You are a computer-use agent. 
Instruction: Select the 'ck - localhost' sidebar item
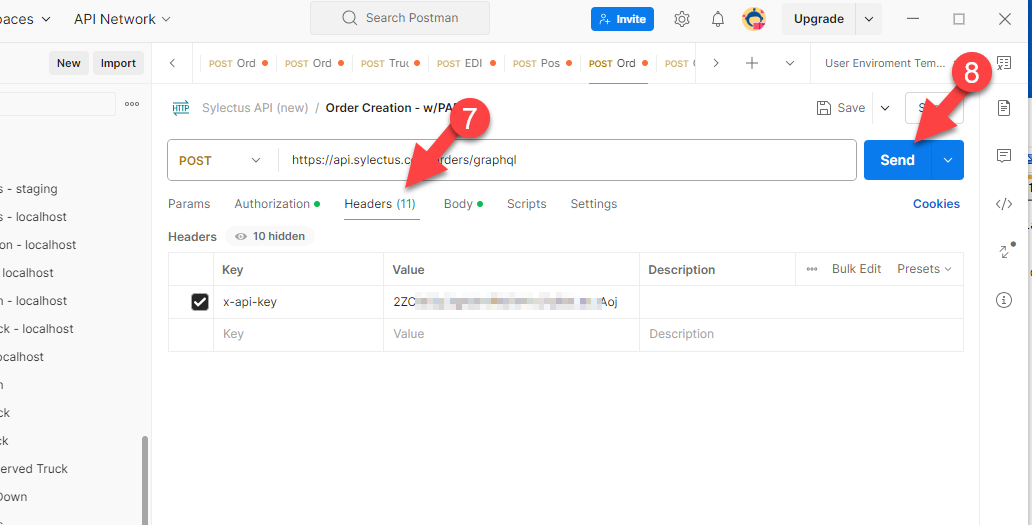pyautogui.click(x=37, y=329)
